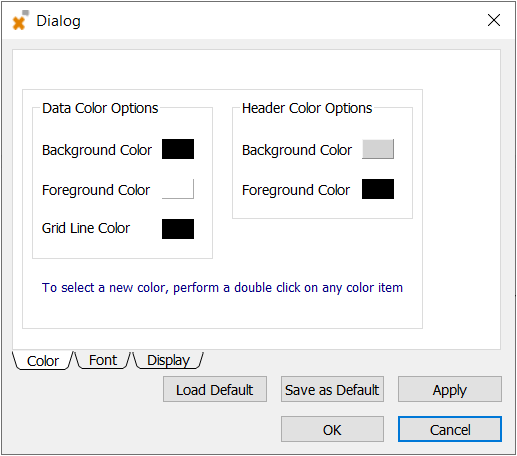Apply the color settings
517x456 pixels.
pyautogui.click(x=450, y=389)
